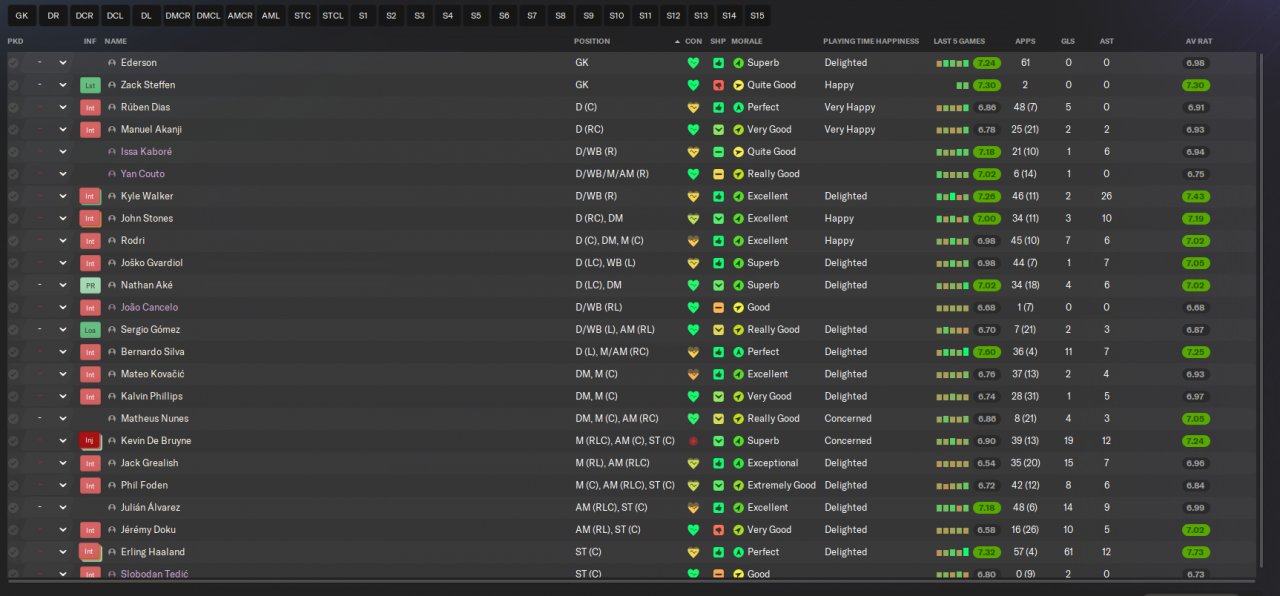This screenshot has width=1280, height=596.
Task: Click Jack Grealish's Exceptional morale icon
Action: pyautogui.click(x=738, y=463)
